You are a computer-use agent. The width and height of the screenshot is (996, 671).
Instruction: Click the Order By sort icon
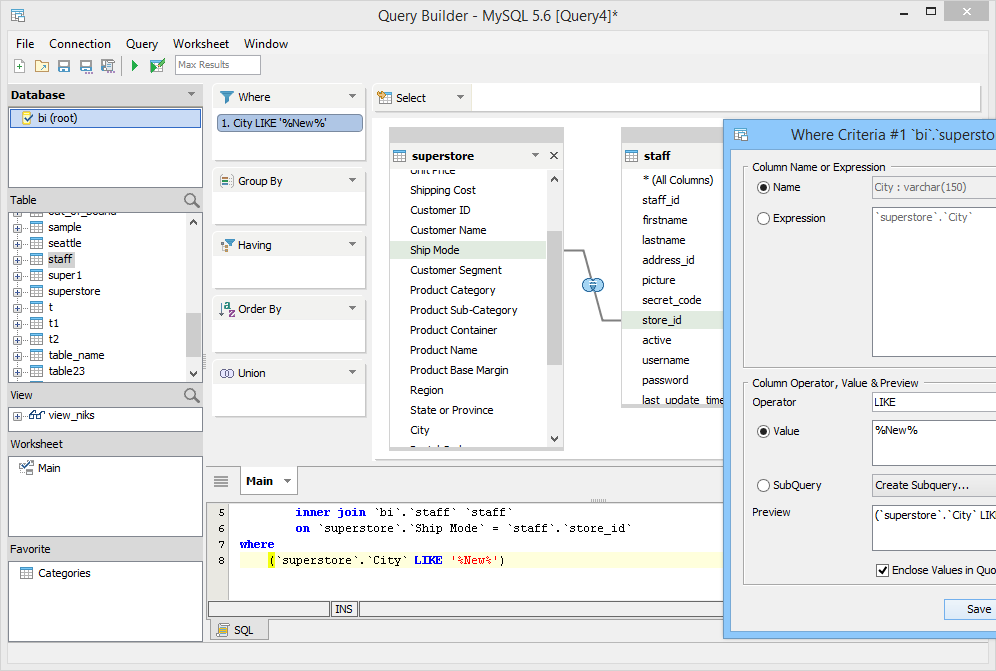tap(227, 309)
